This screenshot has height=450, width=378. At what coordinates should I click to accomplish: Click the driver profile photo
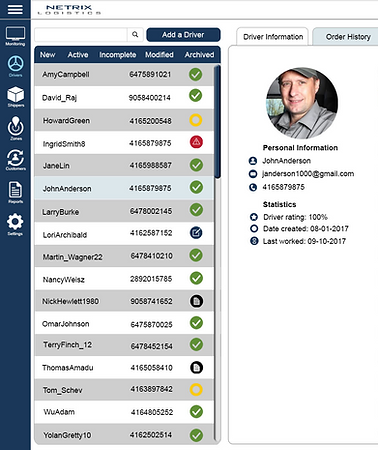click(302, 103)
